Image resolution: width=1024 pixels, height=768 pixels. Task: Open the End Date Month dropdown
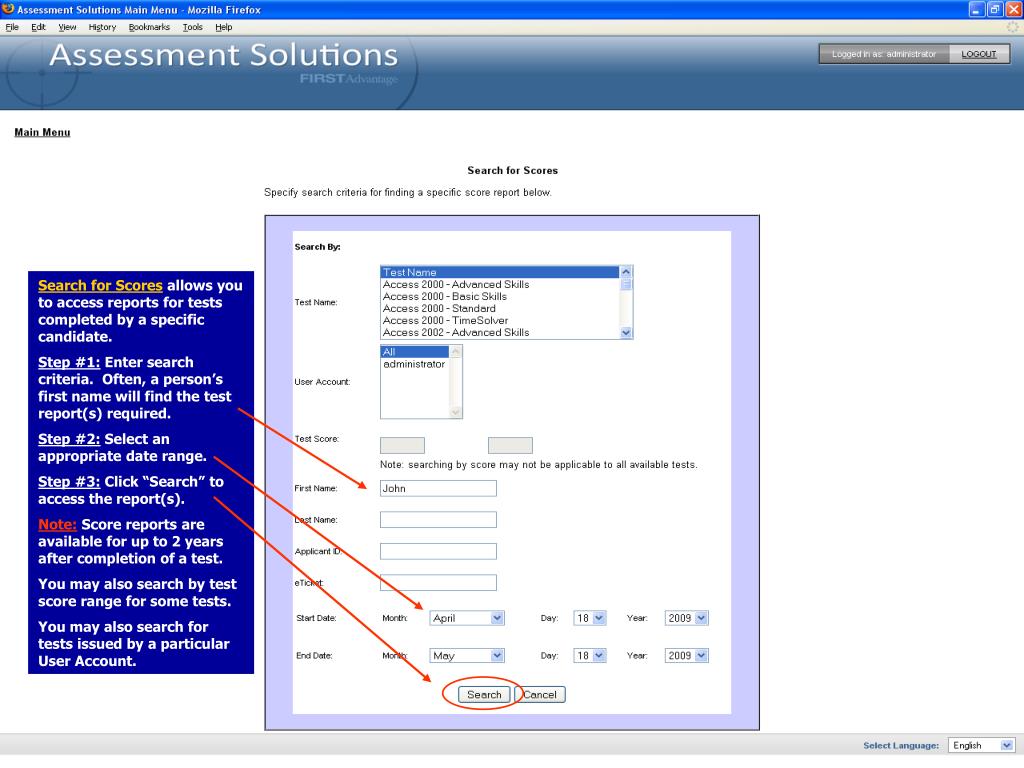click(467, 656)
